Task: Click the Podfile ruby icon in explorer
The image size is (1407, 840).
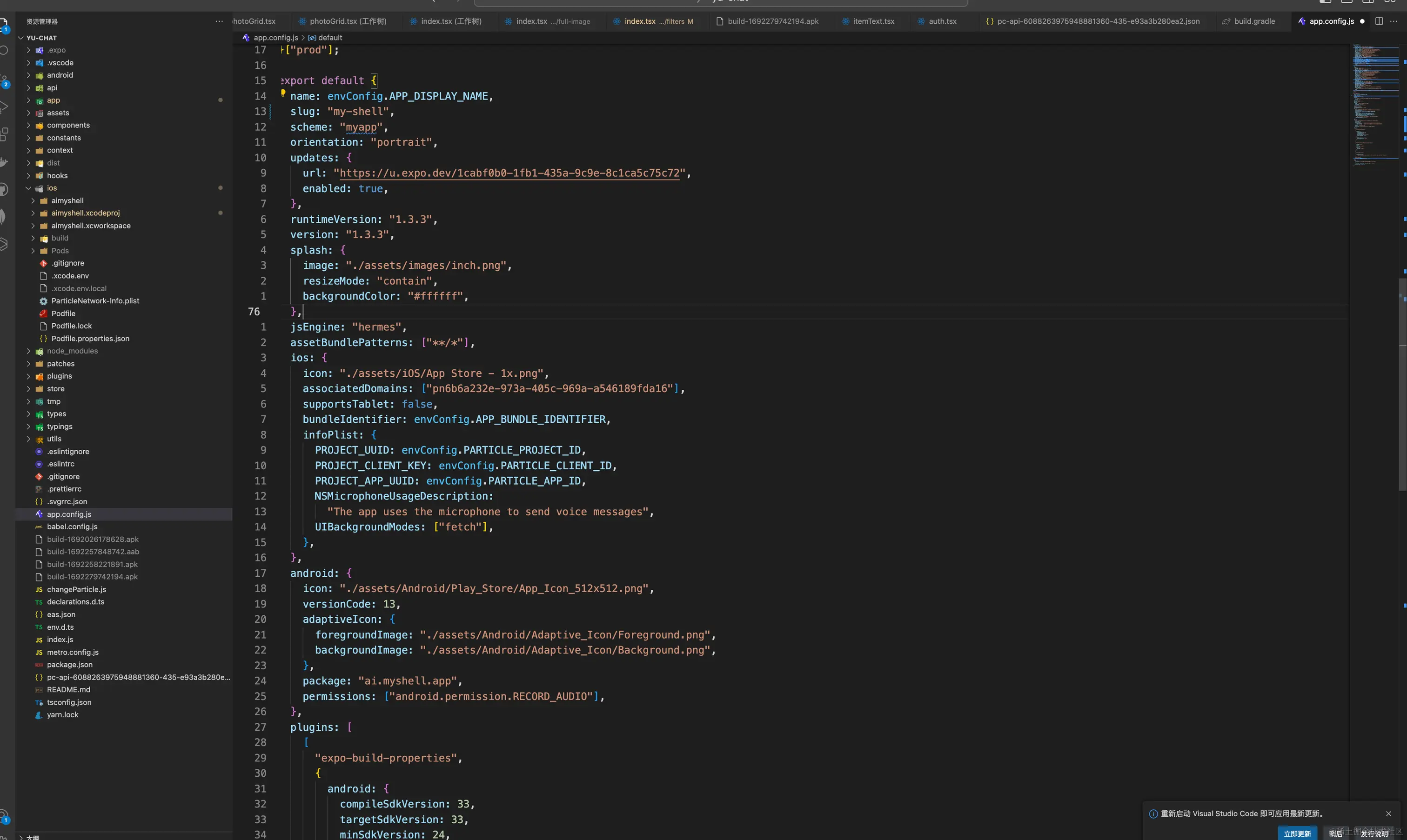Action: coord(43,313)
